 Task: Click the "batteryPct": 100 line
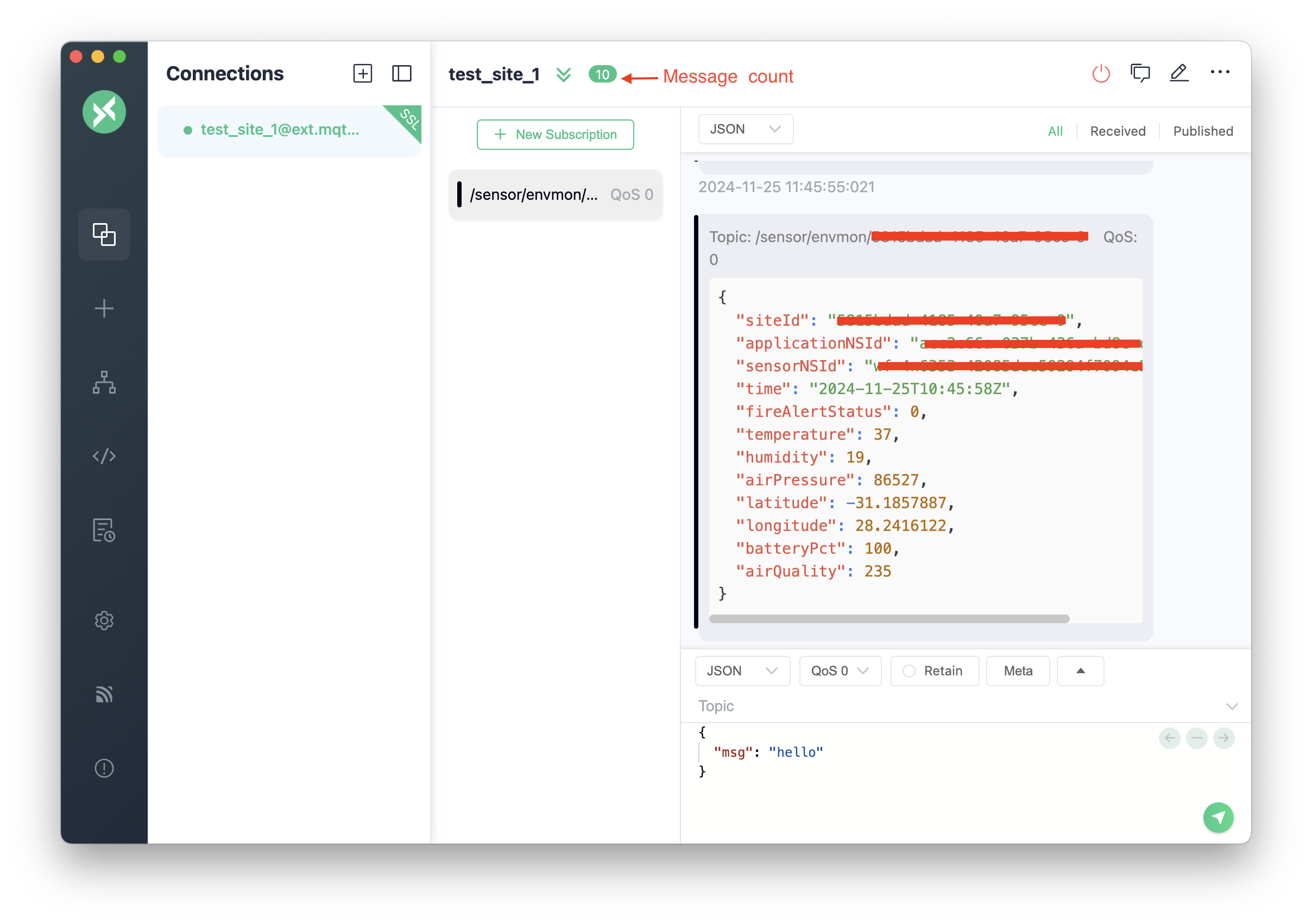pos(817,548)
